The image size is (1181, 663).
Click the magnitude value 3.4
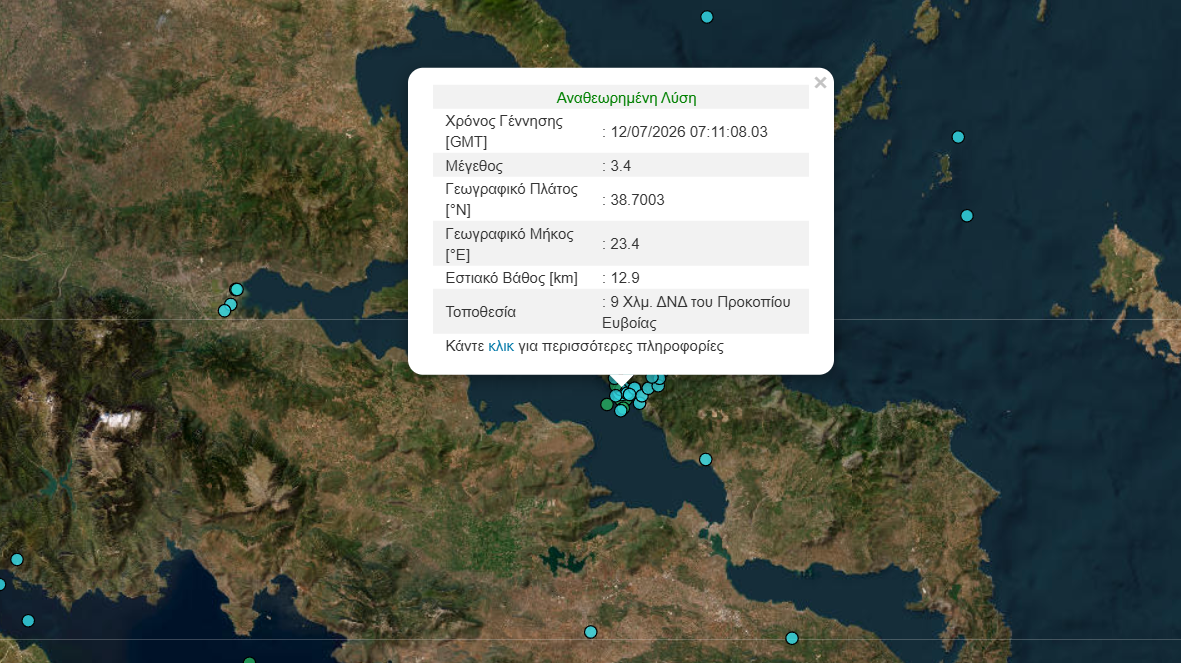[x=621, y=166]
